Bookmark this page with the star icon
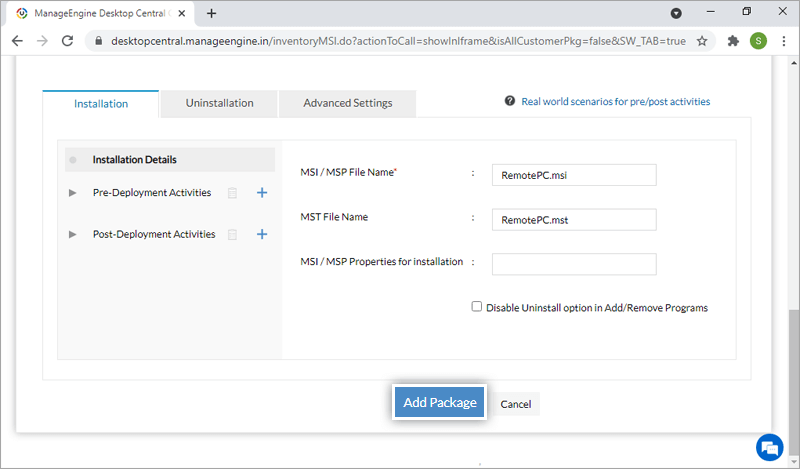 point(702,41)
